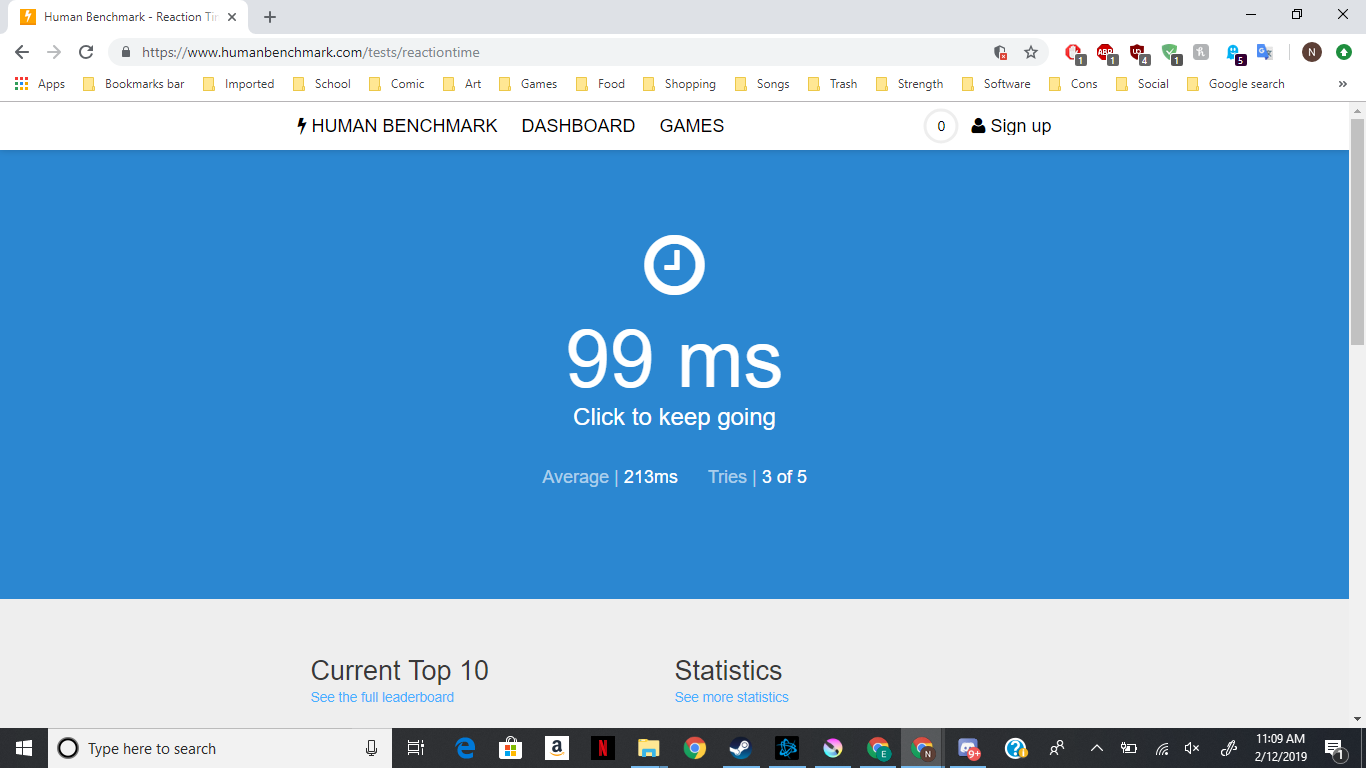
Task: Open the Software bookmarks folder
Action: pyautogui.click(x=996, y=84)
